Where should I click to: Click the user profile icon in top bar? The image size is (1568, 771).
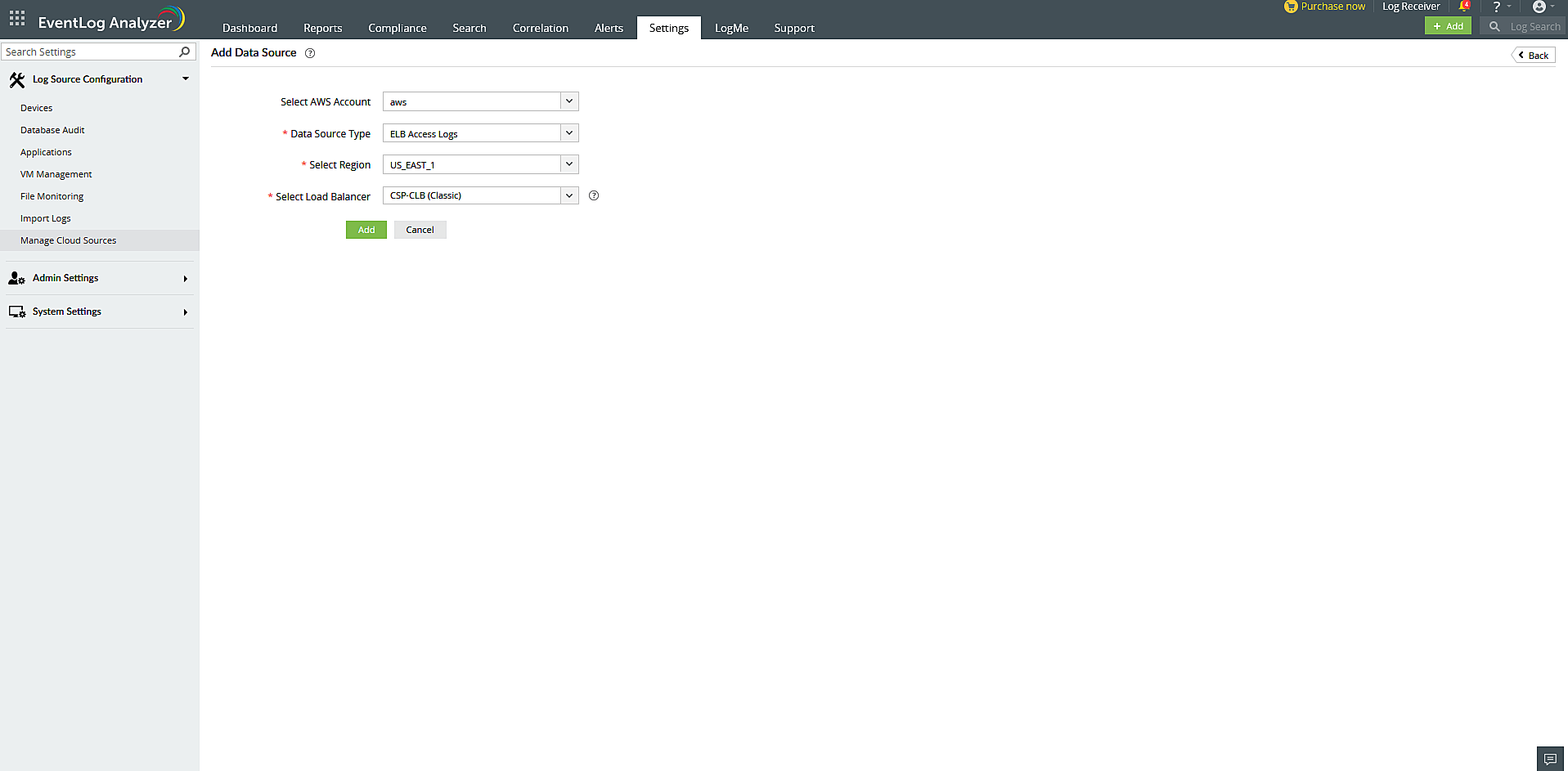(x=1540, y=7)
